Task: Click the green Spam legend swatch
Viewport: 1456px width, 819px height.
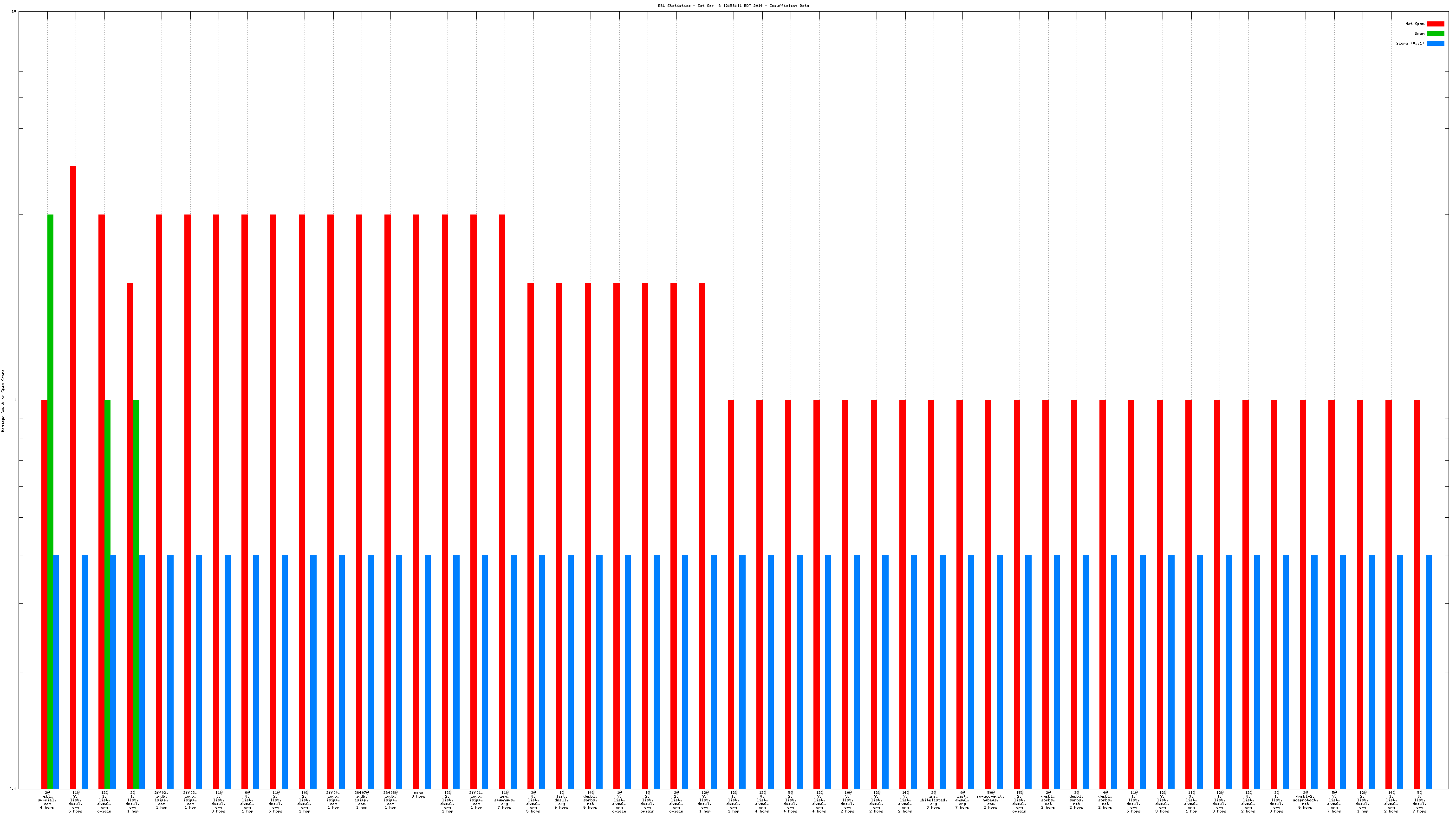Action: pyautogui.click(x=1435, y=33)
